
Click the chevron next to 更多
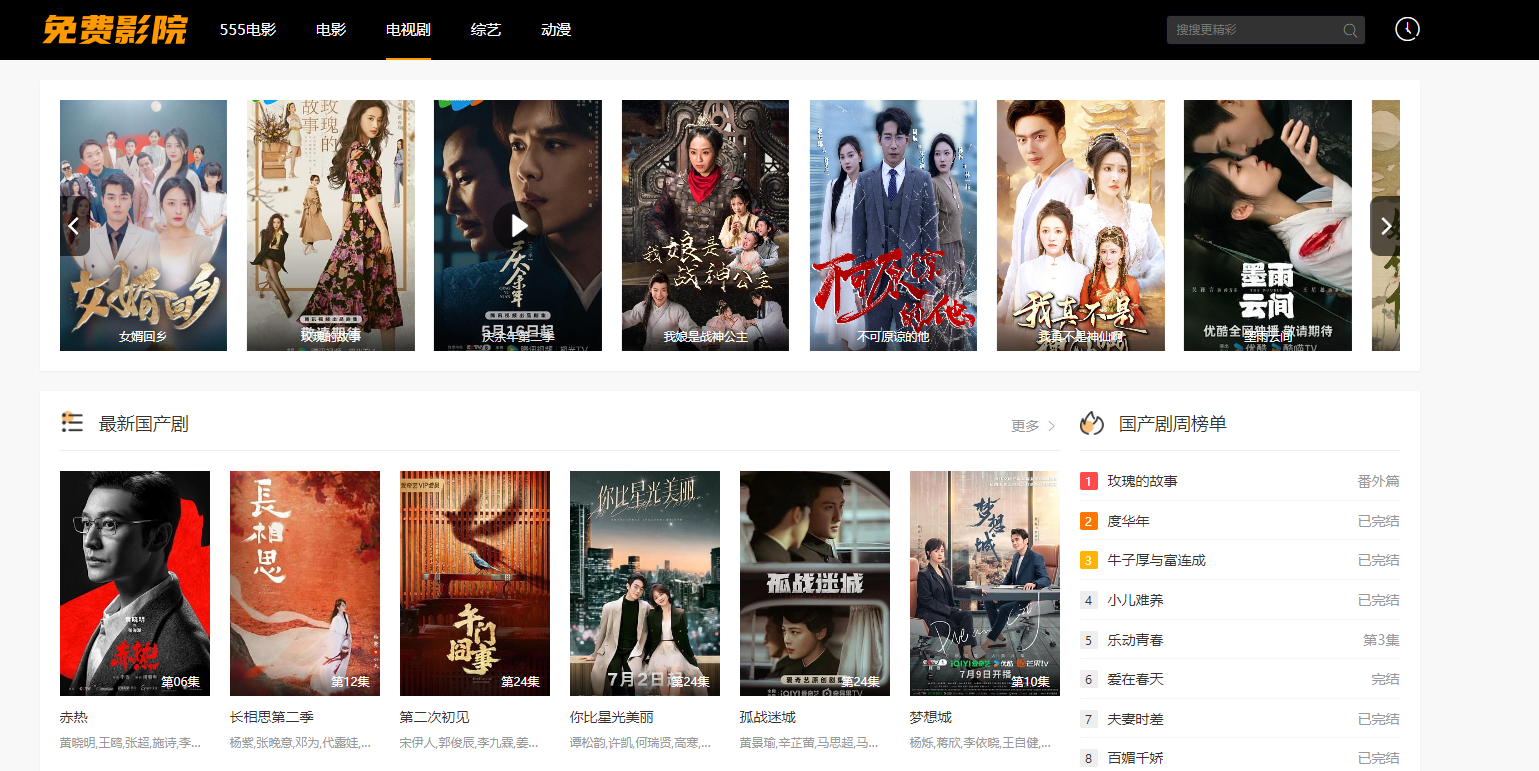click(x=1051, y=426)
